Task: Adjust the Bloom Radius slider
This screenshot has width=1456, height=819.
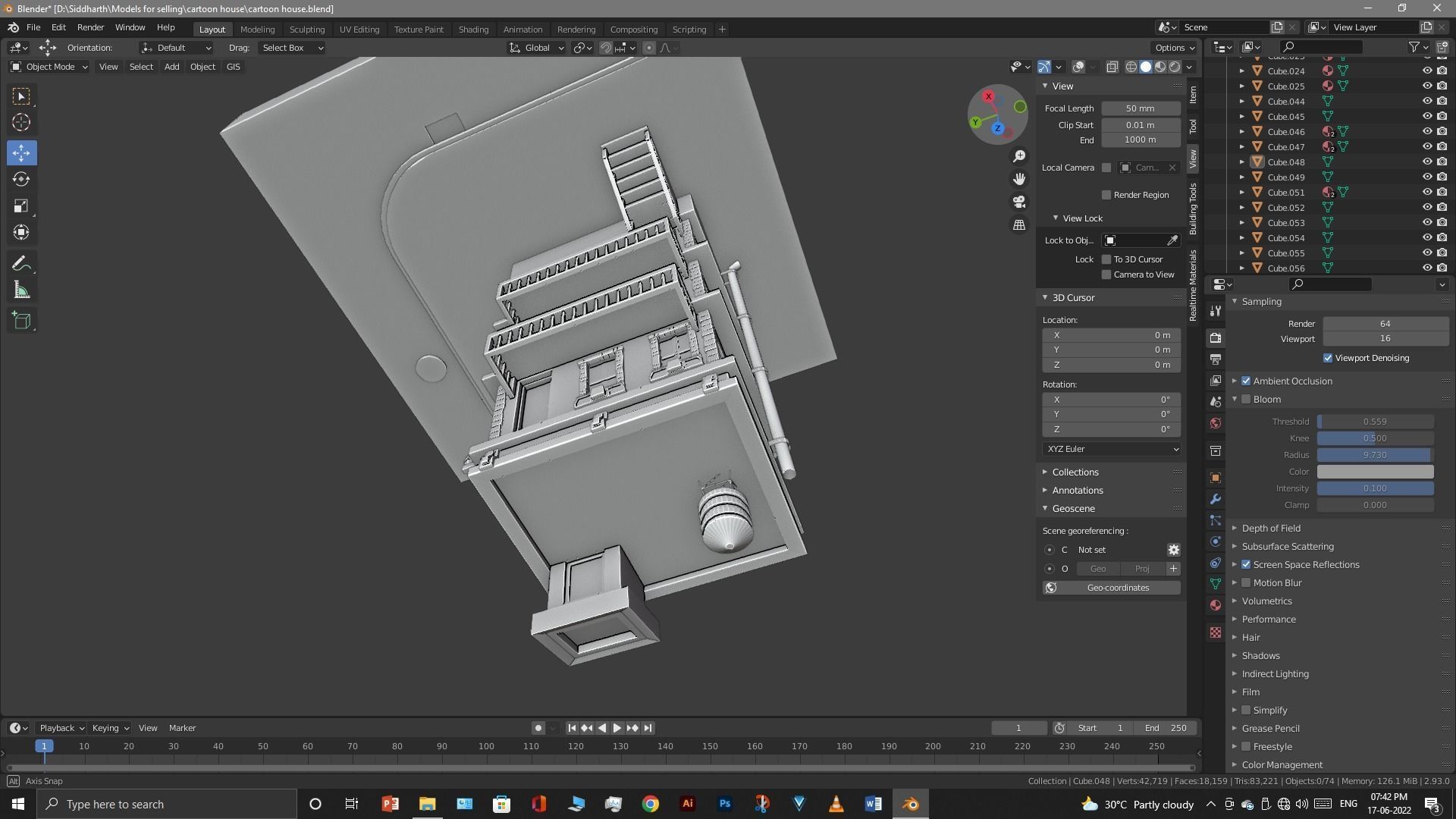Action: [1375, 455]
